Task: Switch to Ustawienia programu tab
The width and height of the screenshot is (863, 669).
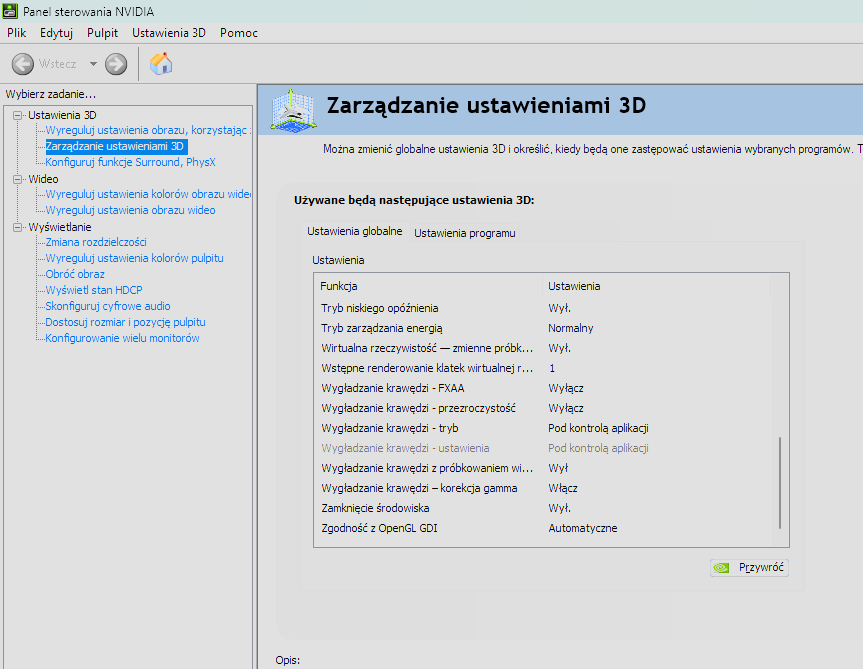Action: click(x=464, y=233)
